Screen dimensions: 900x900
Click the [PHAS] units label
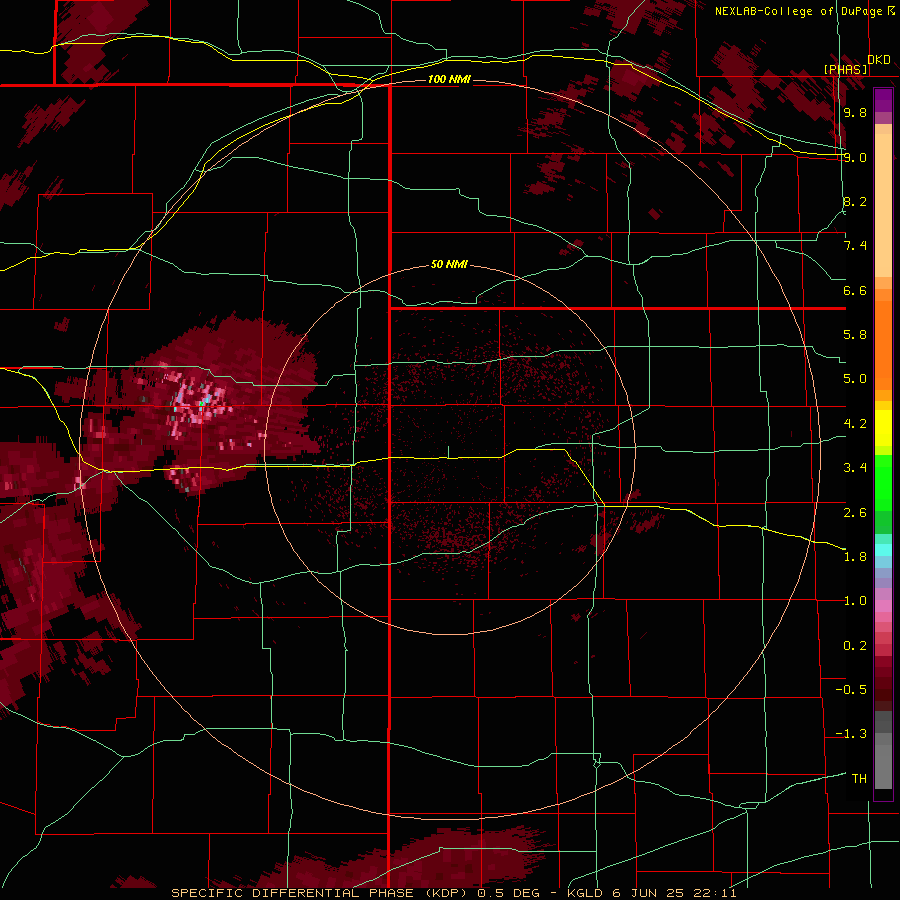[846, 69]
